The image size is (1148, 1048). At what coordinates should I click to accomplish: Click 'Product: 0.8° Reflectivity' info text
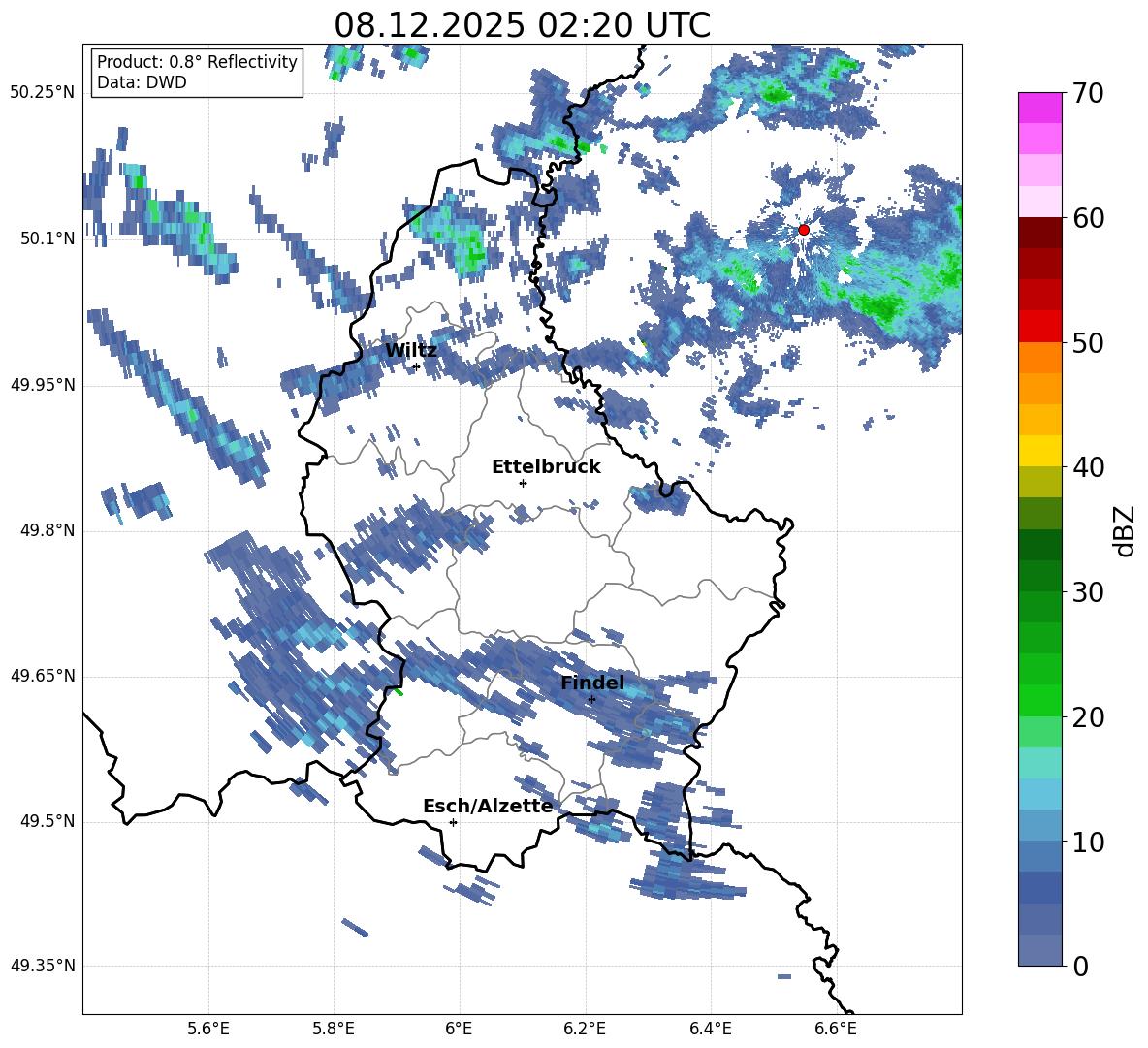point(197,62)
